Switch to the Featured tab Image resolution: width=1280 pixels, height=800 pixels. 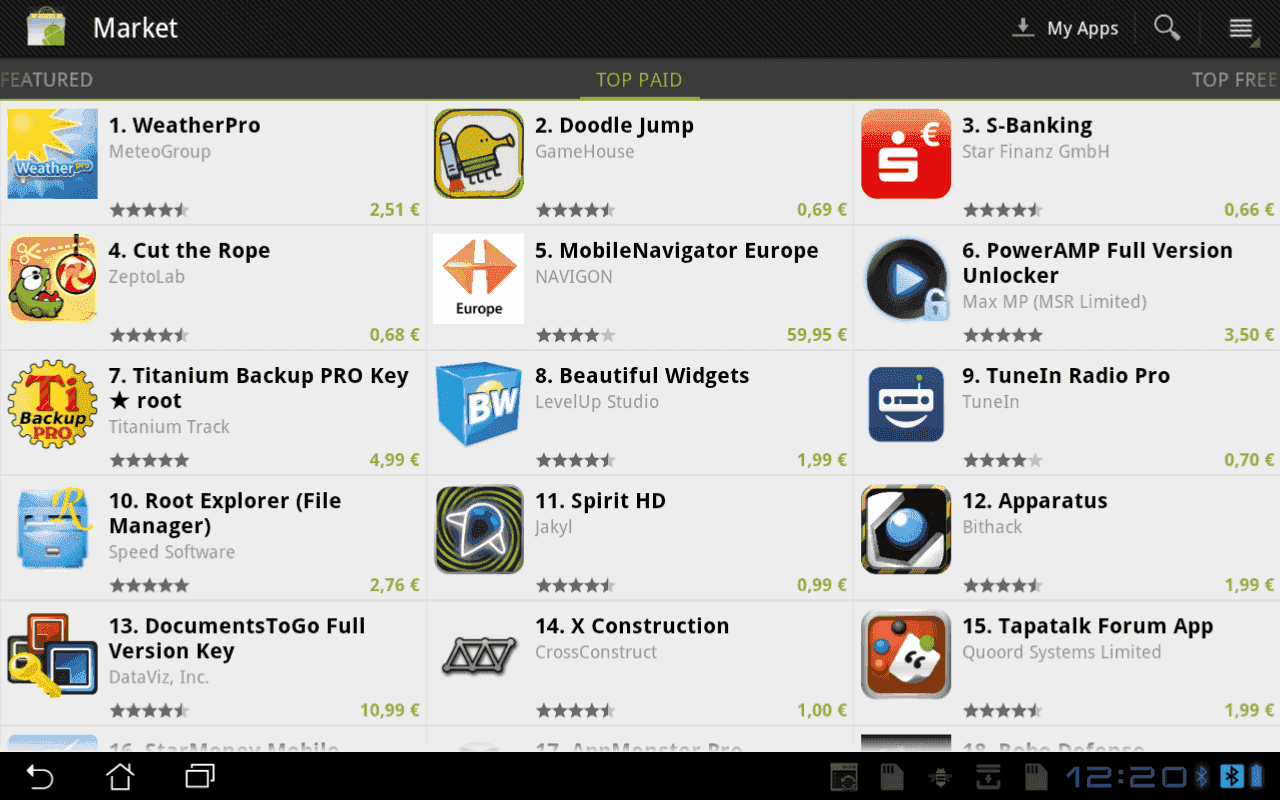[x=46, y=80]
